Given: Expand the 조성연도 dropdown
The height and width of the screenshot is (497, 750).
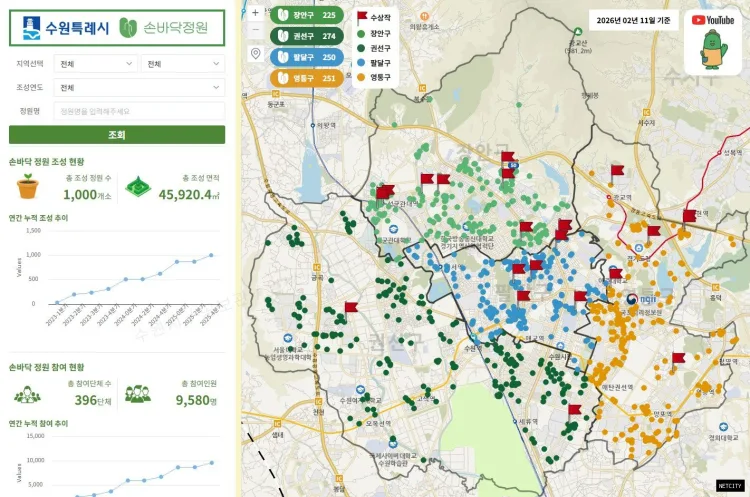Looking at the screenshot, I should click(x=140, y=87).
